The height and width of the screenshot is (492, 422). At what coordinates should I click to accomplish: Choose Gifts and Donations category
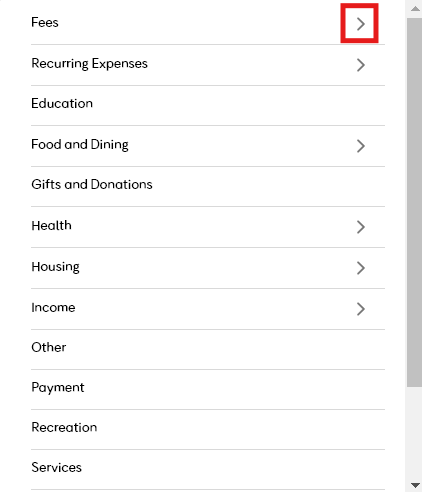click(x=92, y=184)
